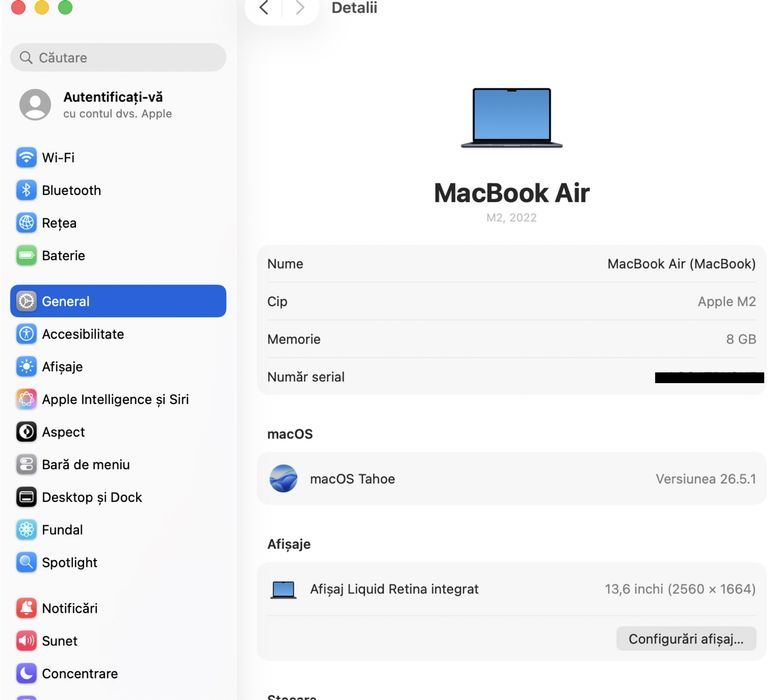Click the large MacBook Air image
779x700 pixels.
(512, 118)
